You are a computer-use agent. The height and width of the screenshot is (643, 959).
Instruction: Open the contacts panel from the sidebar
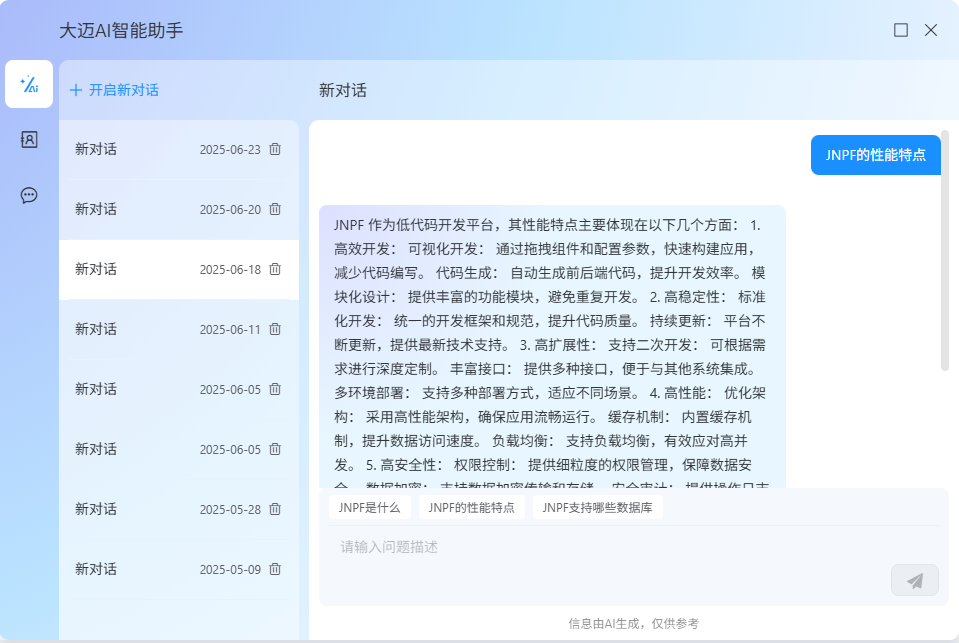pyautogui.click(x=28, y=140)
